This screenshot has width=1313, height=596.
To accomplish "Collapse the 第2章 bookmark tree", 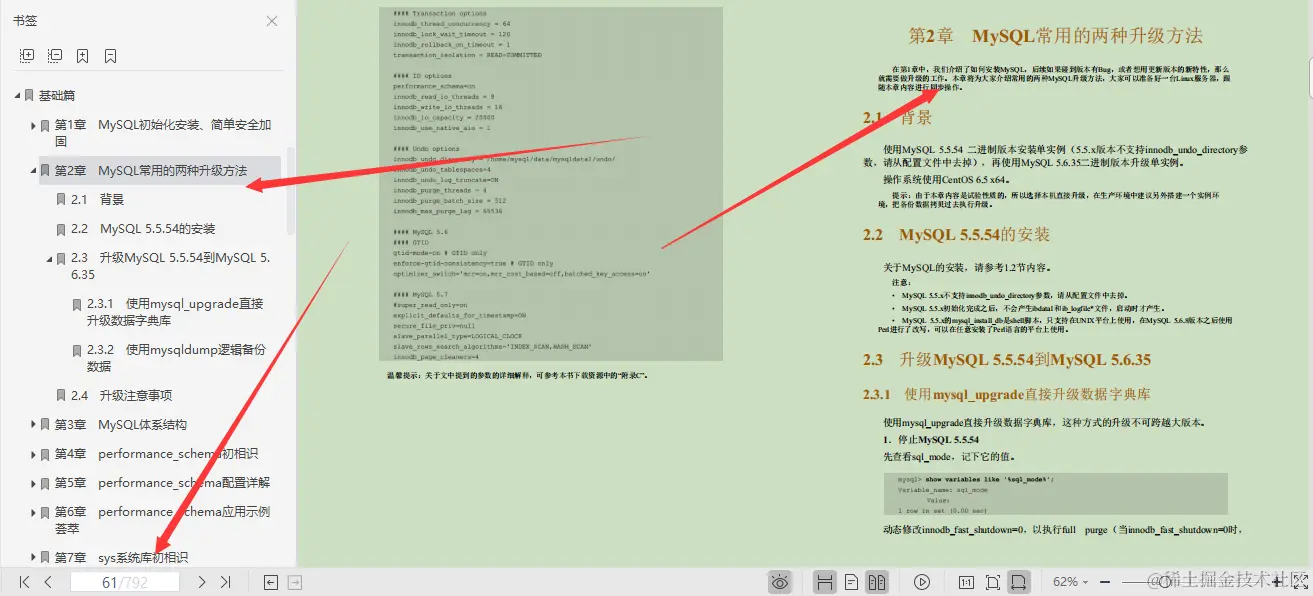I will [x=33, y=170].
